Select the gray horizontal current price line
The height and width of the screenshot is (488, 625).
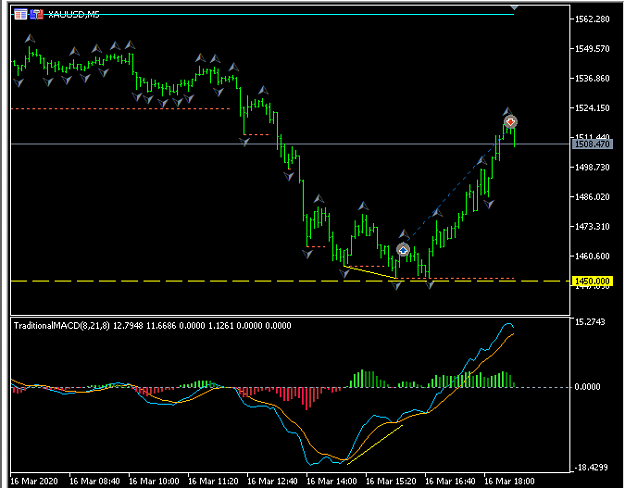291,144
